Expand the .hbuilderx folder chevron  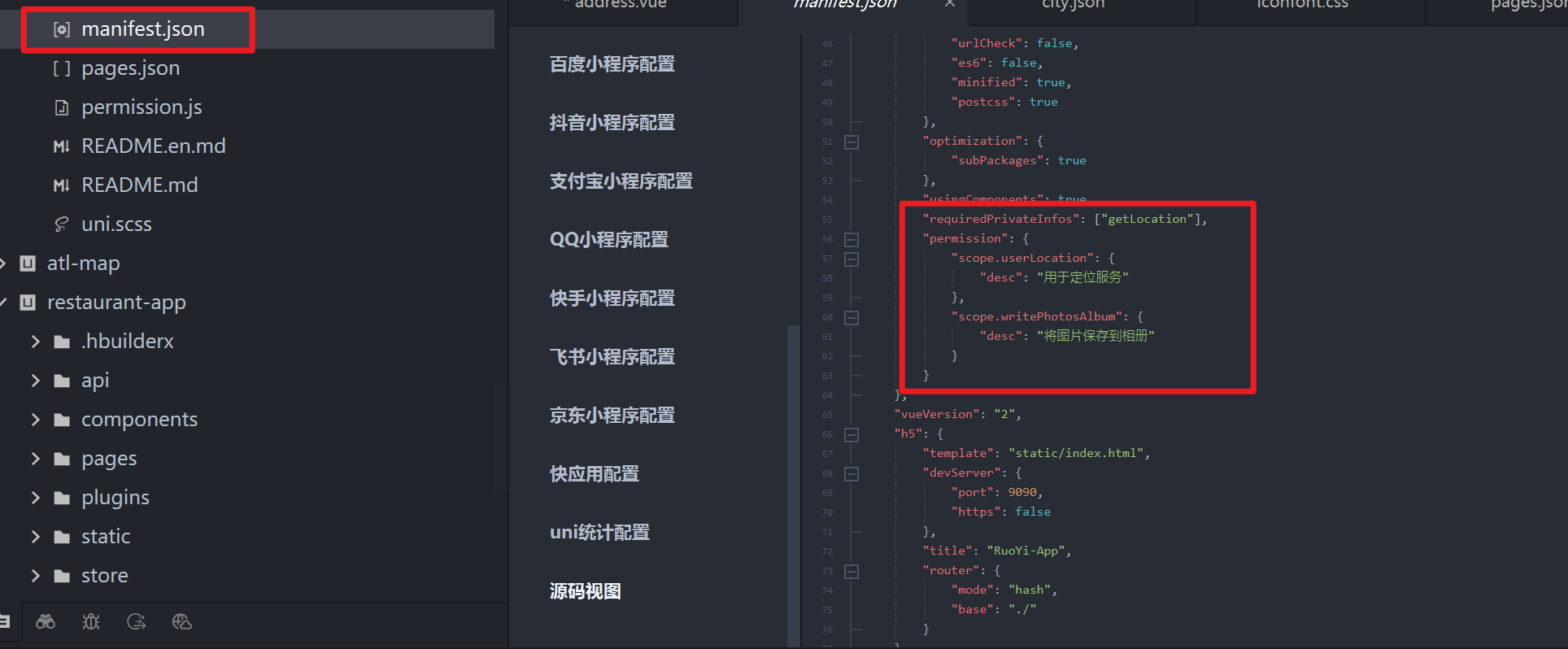point(35,342)
